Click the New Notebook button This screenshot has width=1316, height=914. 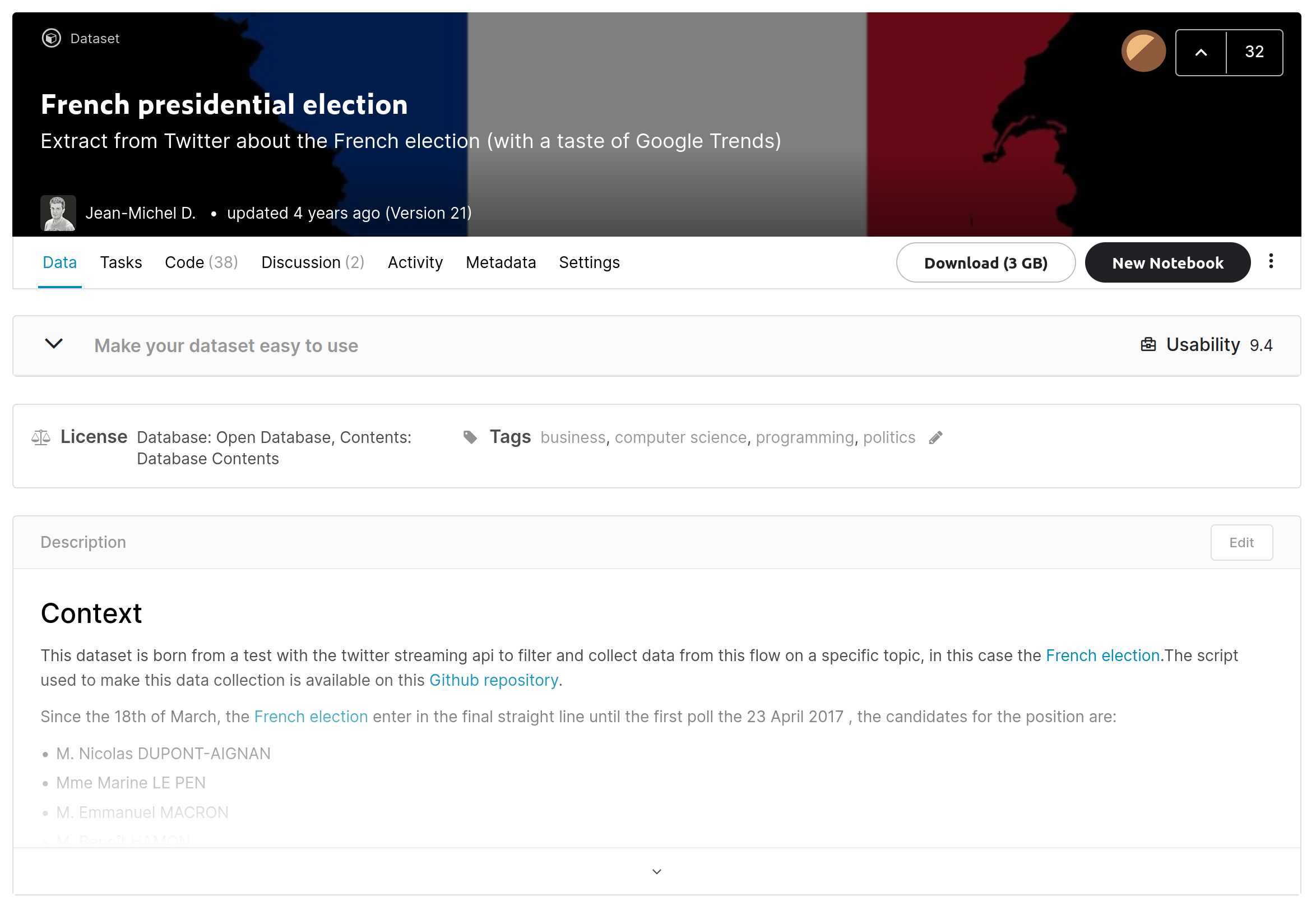pos(1166,263)
